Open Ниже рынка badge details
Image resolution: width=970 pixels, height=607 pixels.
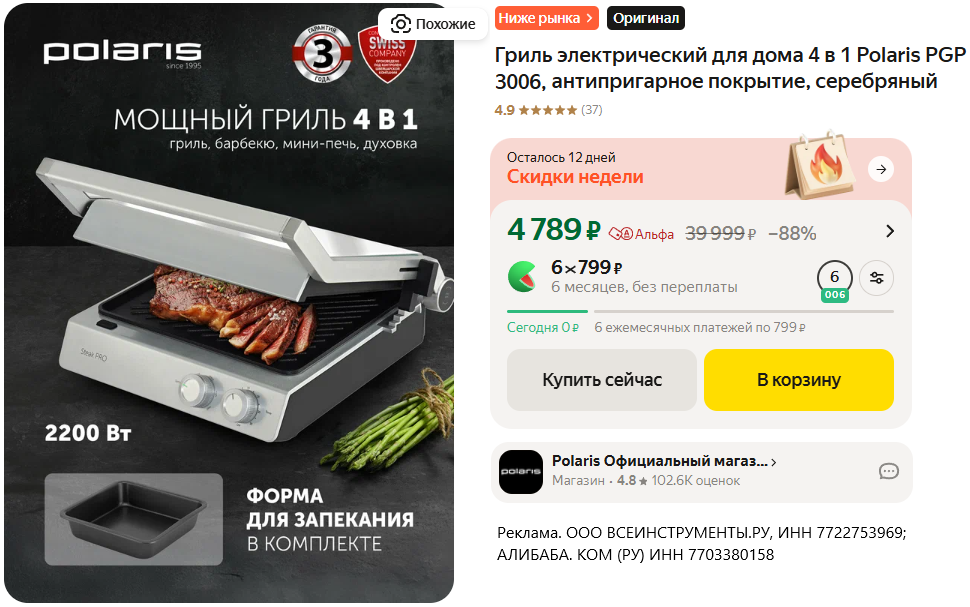[x=547, y=19]
